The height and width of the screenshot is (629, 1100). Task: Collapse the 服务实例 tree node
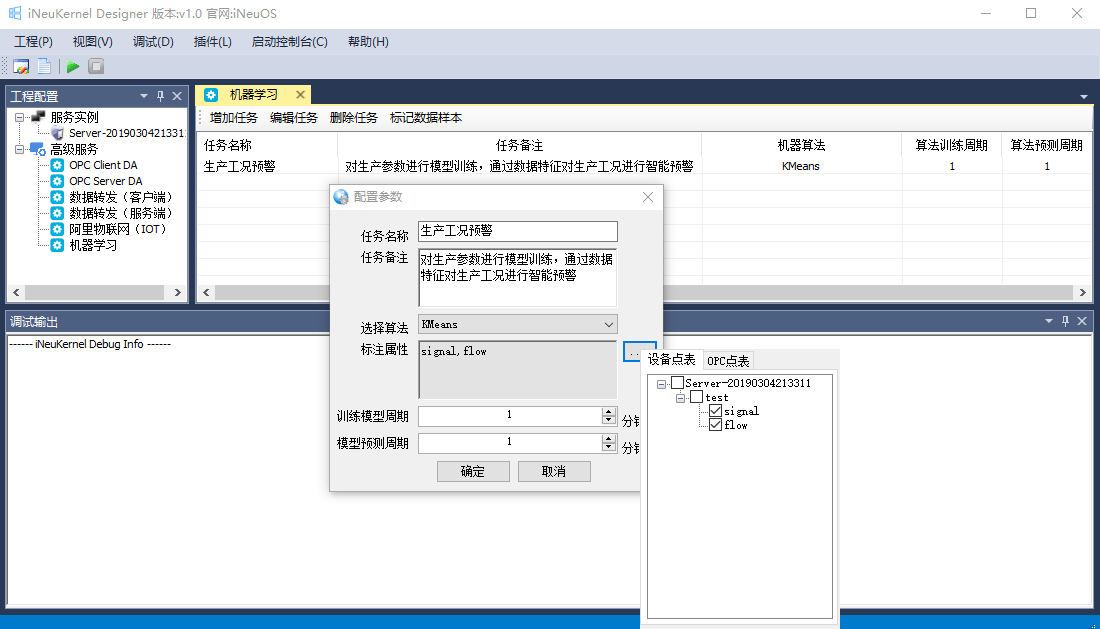[20, 117]
